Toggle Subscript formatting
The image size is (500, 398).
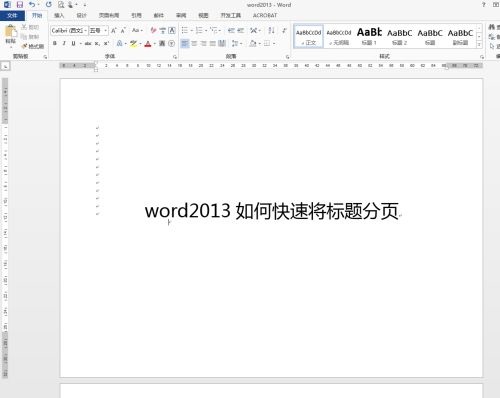click(x=97, y=43)
